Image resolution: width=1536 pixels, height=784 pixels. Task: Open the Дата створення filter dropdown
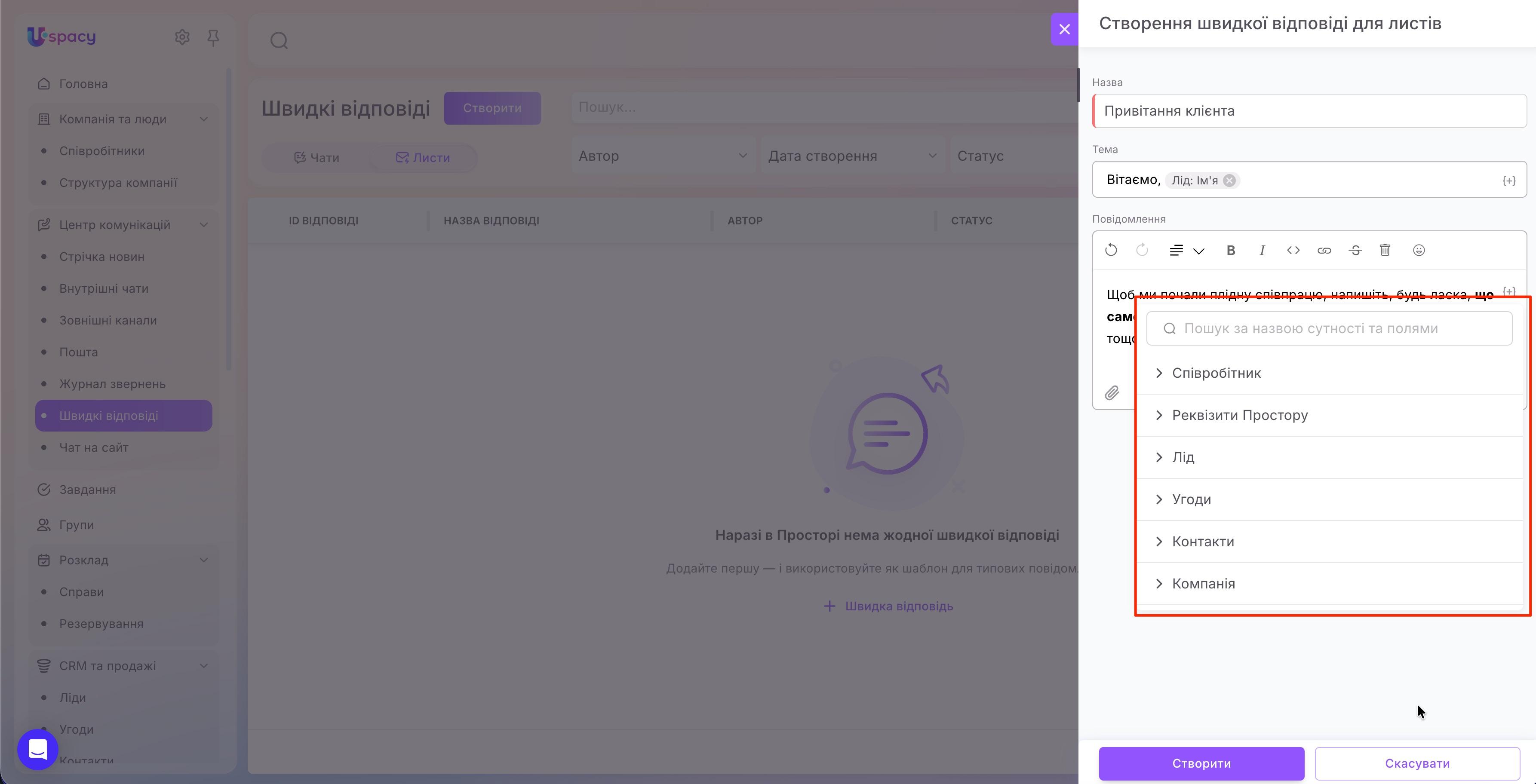point(852,156)
